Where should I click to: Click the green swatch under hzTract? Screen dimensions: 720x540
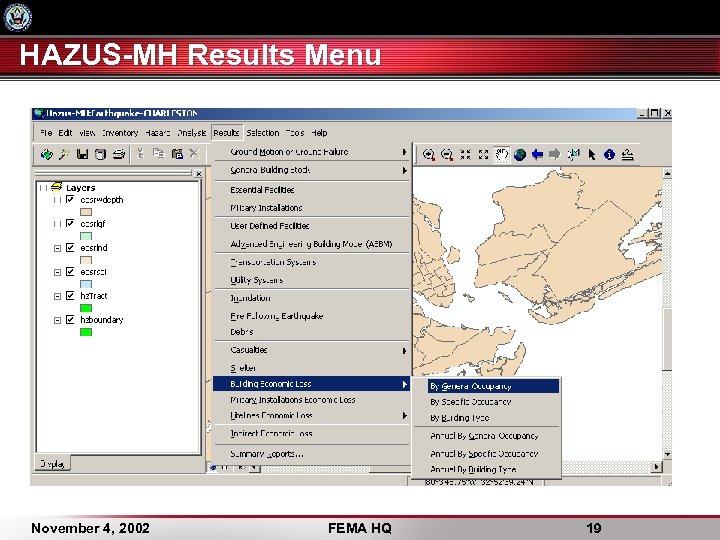86,308
